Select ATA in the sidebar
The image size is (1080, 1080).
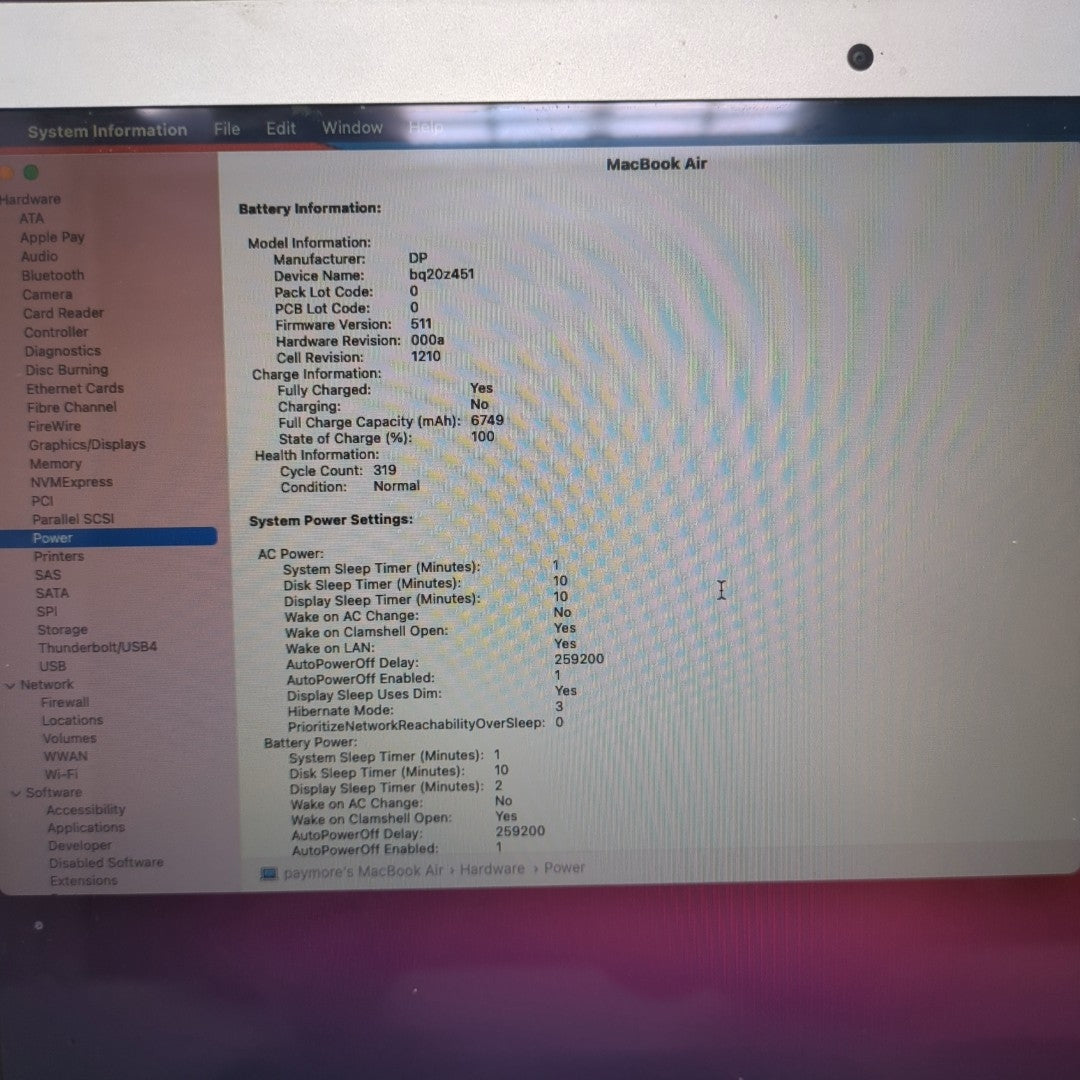point(32,218)
